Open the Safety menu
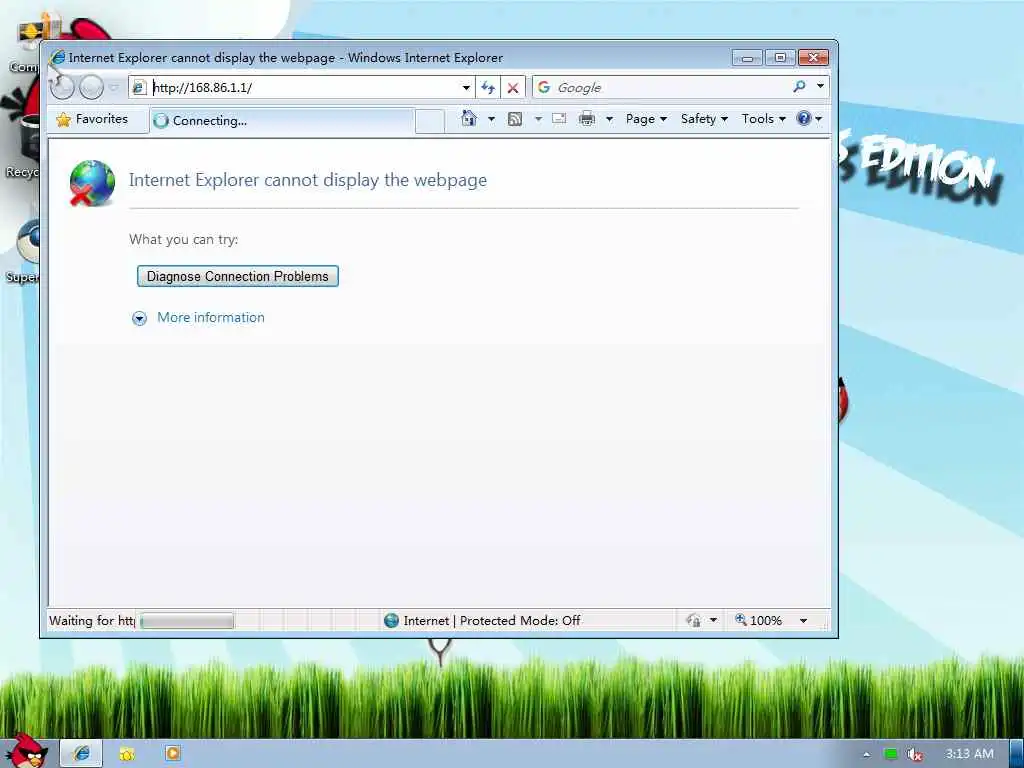The image size is (1024, 768). pos(704,119)
